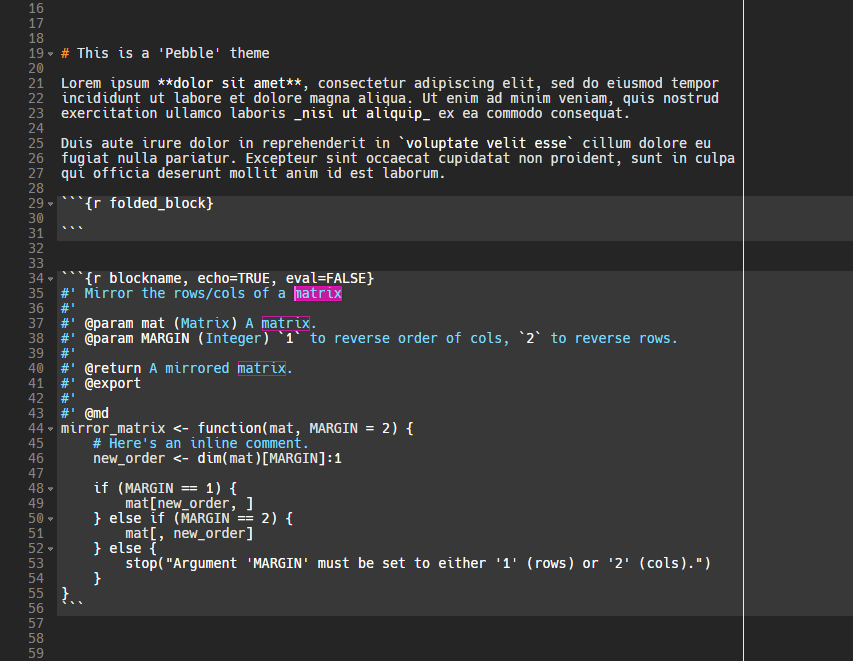853x661 pixels.
Task: Click 'mat[new_order, ]' on line 49
Action: tap(189, 504)
